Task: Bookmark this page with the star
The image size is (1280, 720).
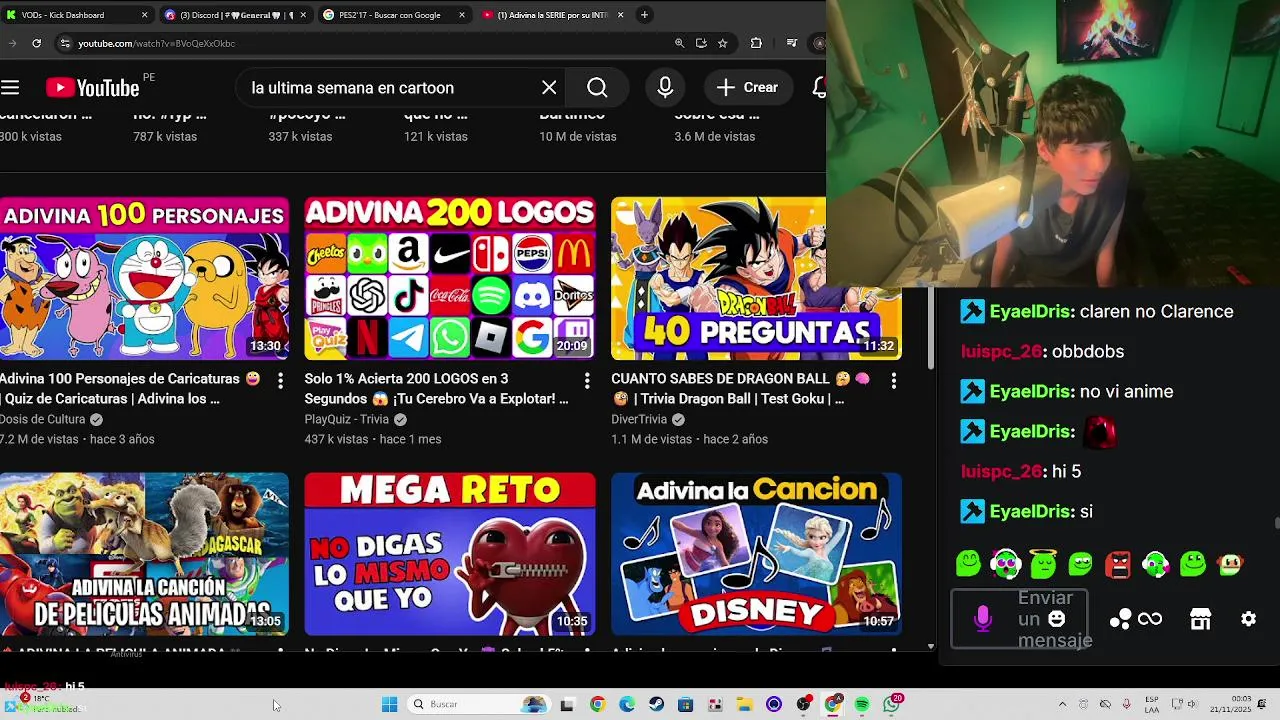Action: pyautogui.click(x=722, y=43)
